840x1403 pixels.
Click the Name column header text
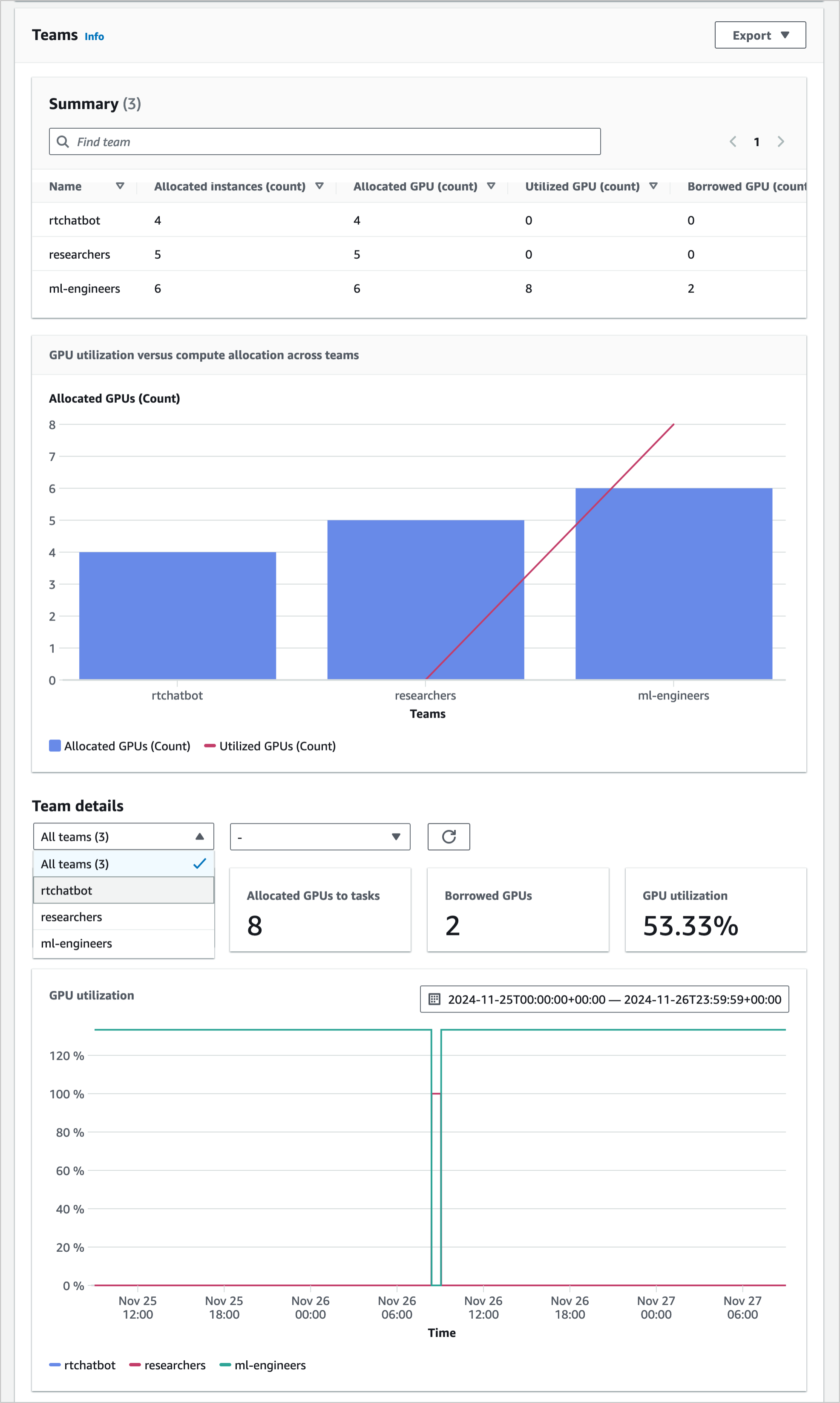coord(65,186)
